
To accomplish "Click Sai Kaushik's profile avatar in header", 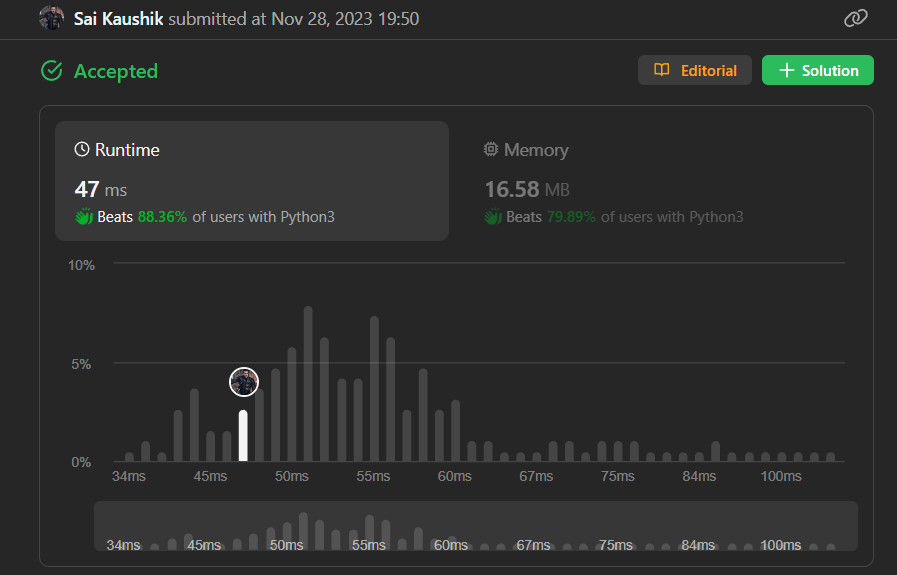I will (x=51, y=18).
